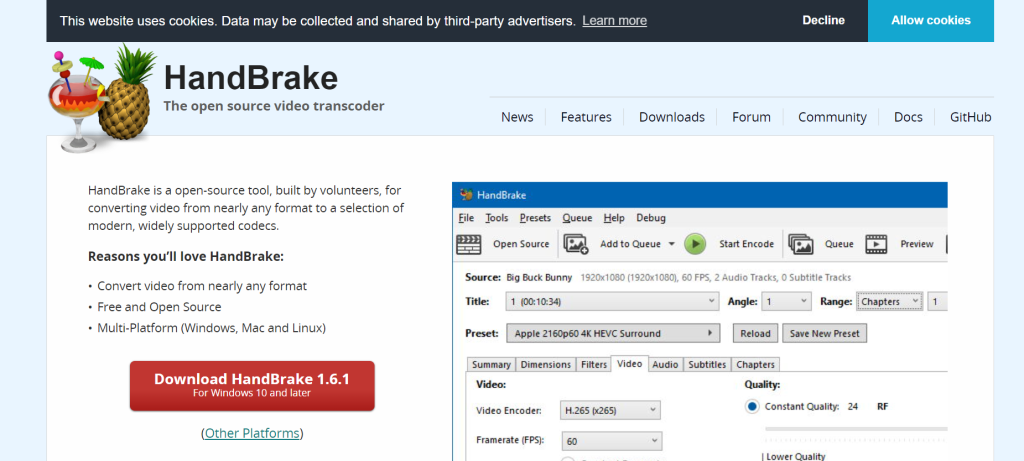This screenshot has width=1024, height=461.
Task: Expand the Preset Apple 2160p60 4K HEVC selector
Action: (613, 333)
